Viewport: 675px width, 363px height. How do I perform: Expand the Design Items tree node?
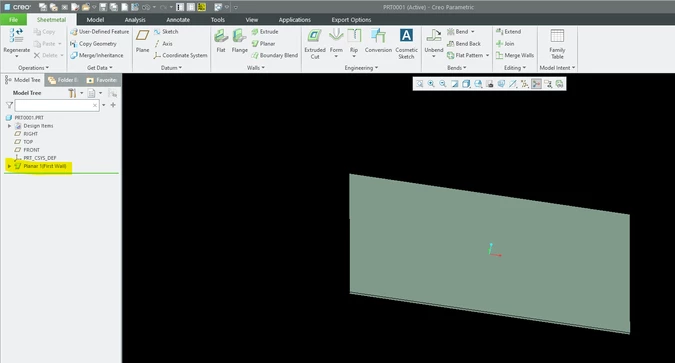[9, 126]
